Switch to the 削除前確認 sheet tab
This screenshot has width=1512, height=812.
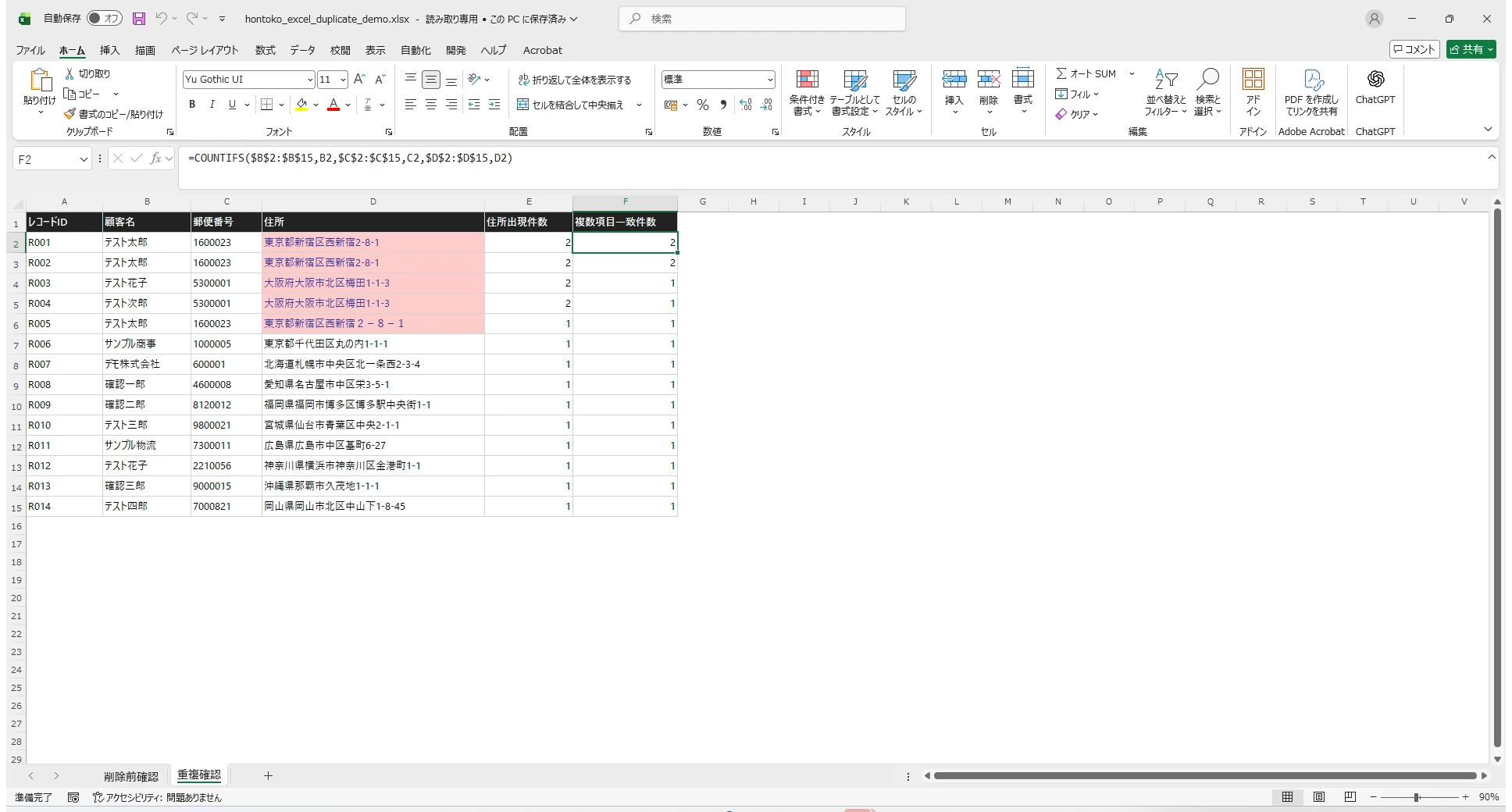pyautogui.click(x=131, y=776)
